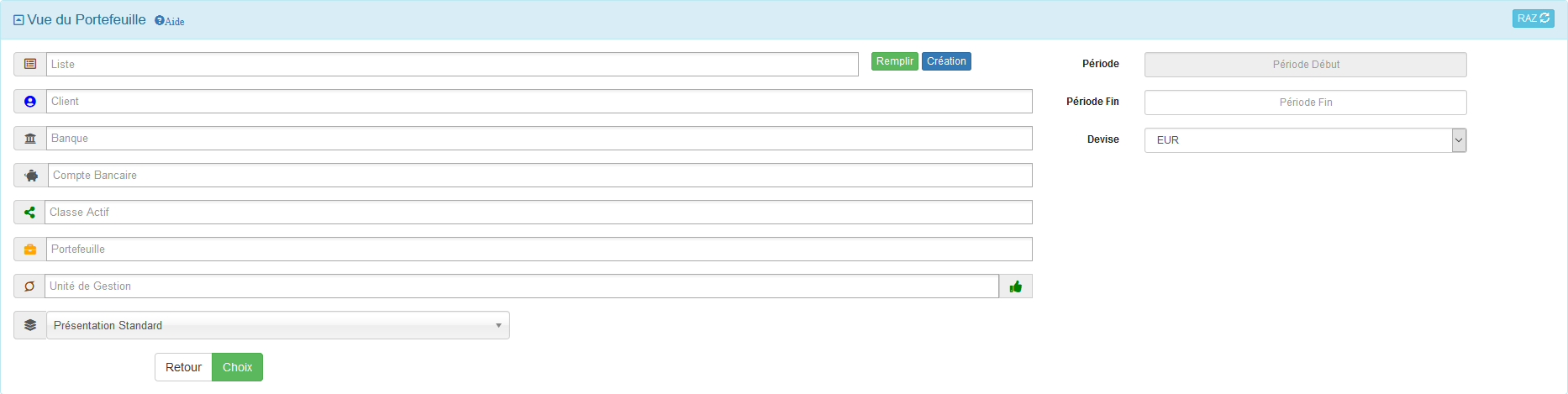The height and width of the screenshot is (394, 1568).
Task: Click the icon beside Unité de Gestion
Action: point(29,286)
